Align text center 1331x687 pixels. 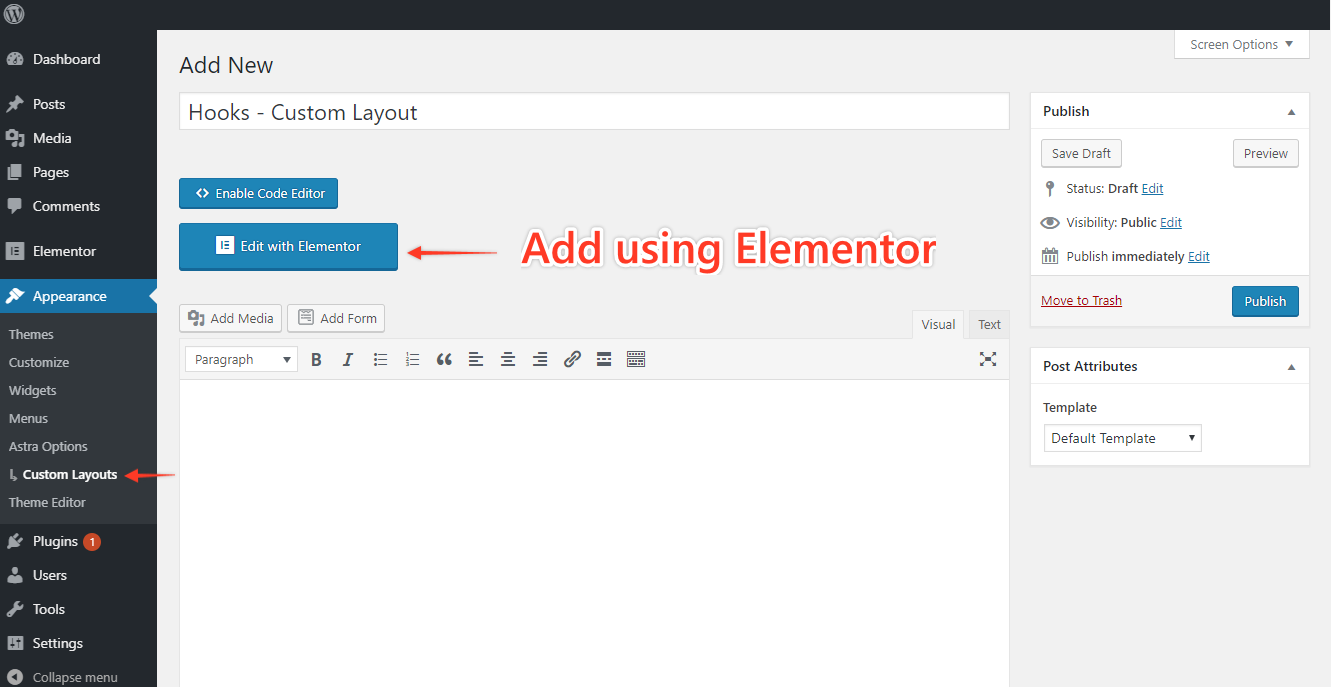coord(508,359)
